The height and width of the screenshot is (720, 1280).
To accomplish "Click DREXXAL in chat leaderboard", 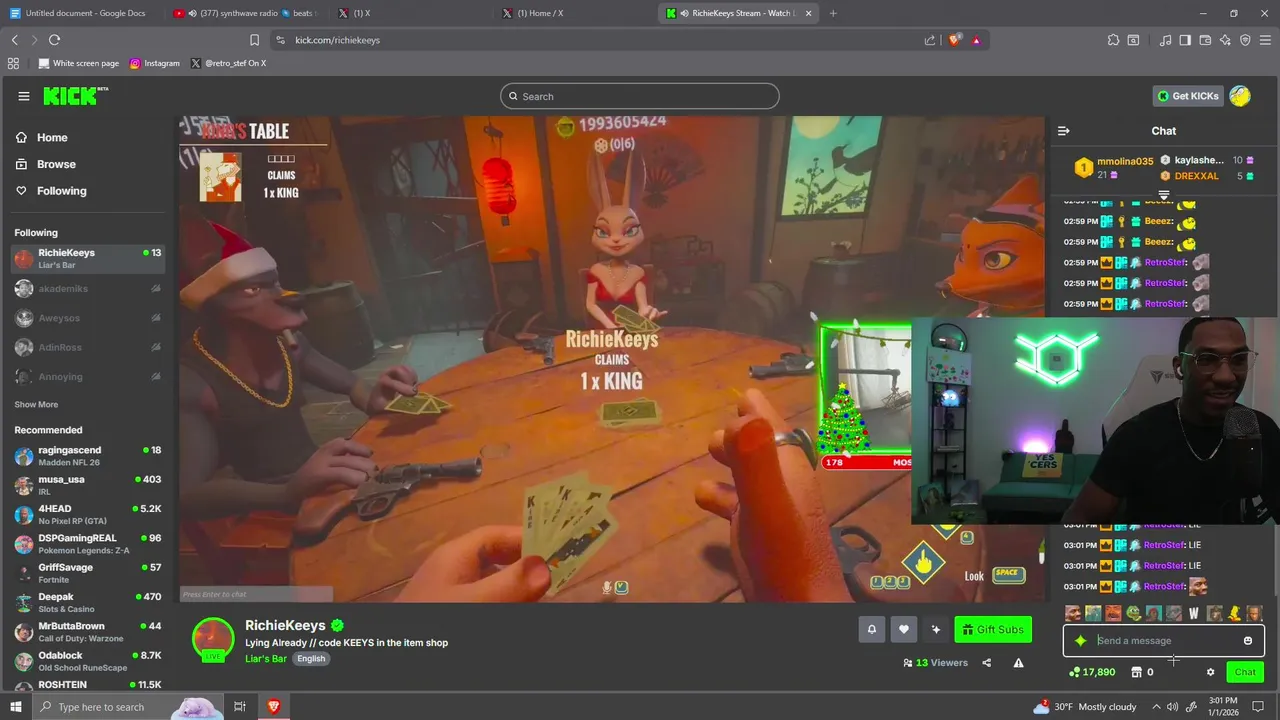I will 1196,176.
